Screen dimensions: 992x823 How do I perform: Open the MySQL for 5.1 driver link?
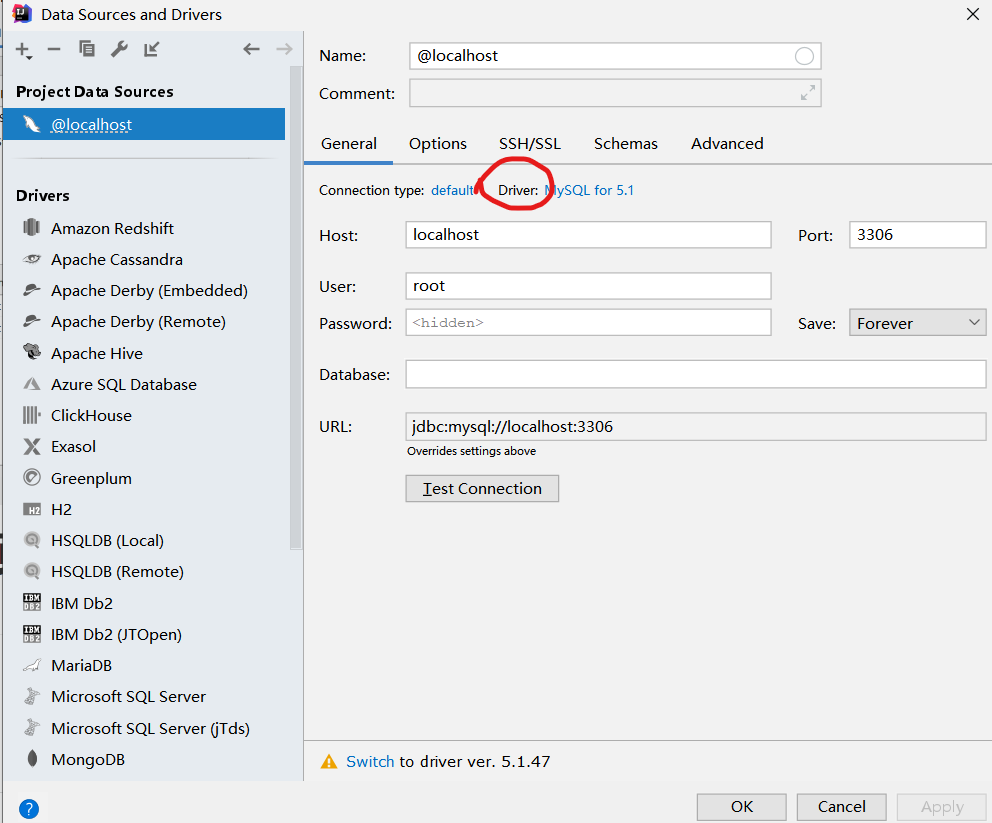coord(589,190)
